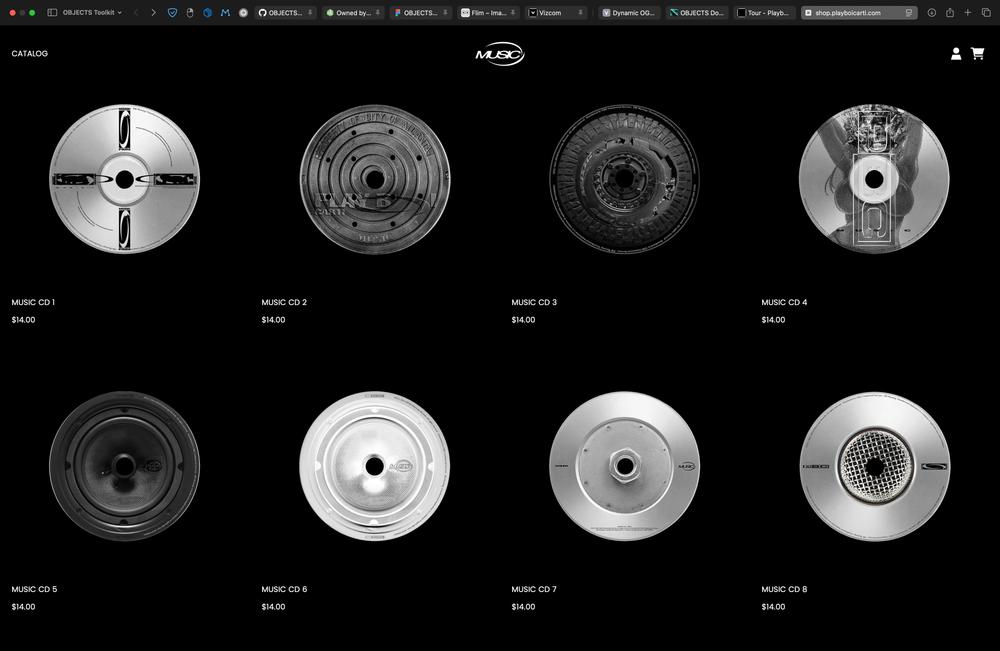Open the CATALOG link
The height and width of the screenshot is (651, 1000).
point(30,54)
